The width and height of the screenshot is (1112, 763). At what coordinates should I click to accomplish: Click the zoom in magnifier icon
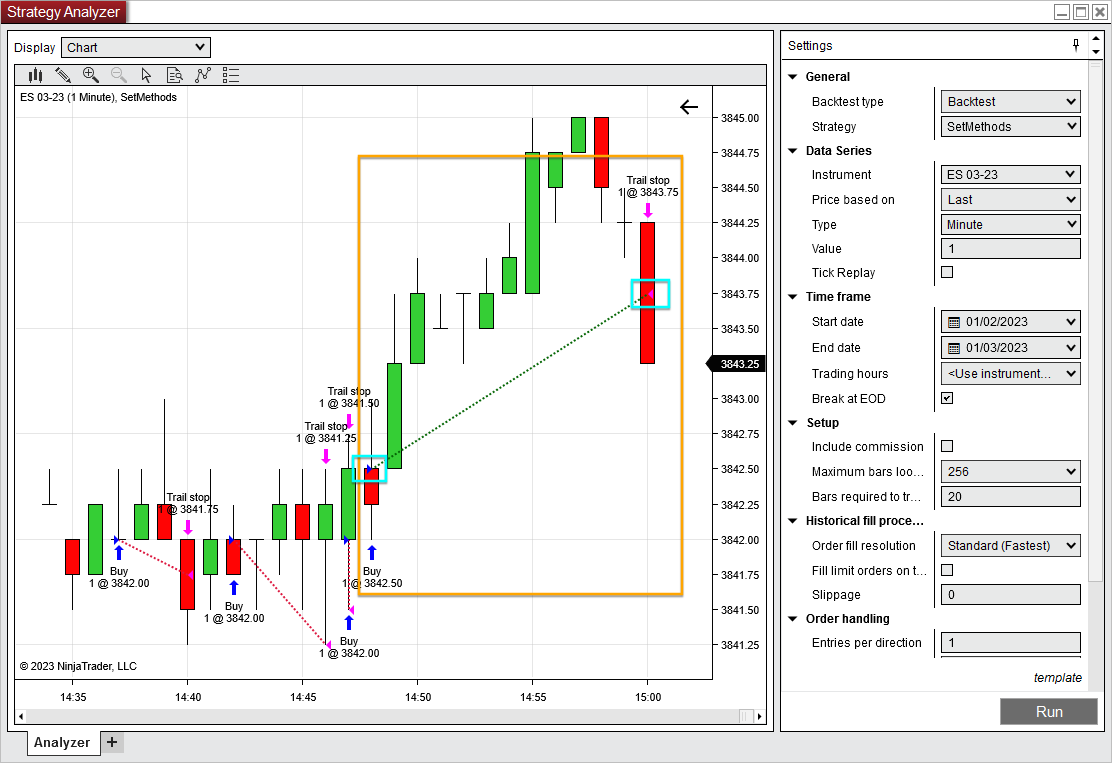[91, 74]
